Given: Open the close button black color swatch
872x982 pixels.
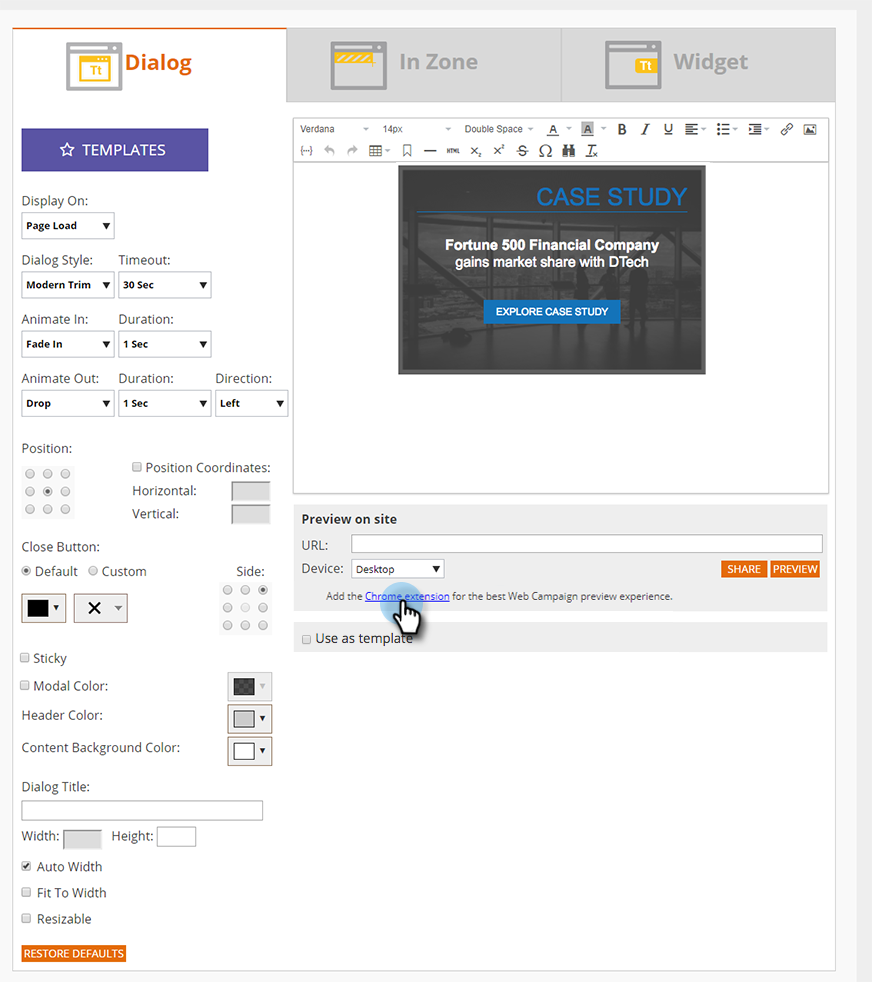Looking at the screenshot, I should pyautogui.click(x=43, y=608).
